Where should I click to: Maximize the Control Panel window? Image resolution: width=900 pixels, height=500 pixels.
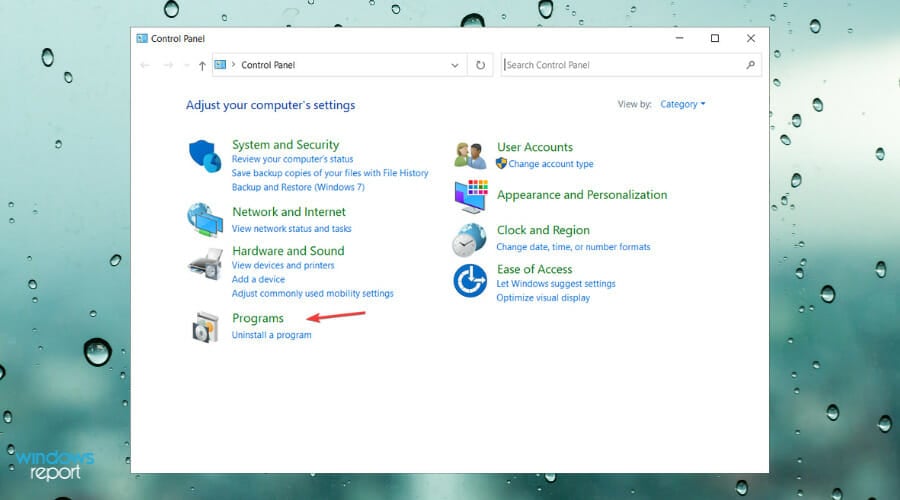click(715, 38)
